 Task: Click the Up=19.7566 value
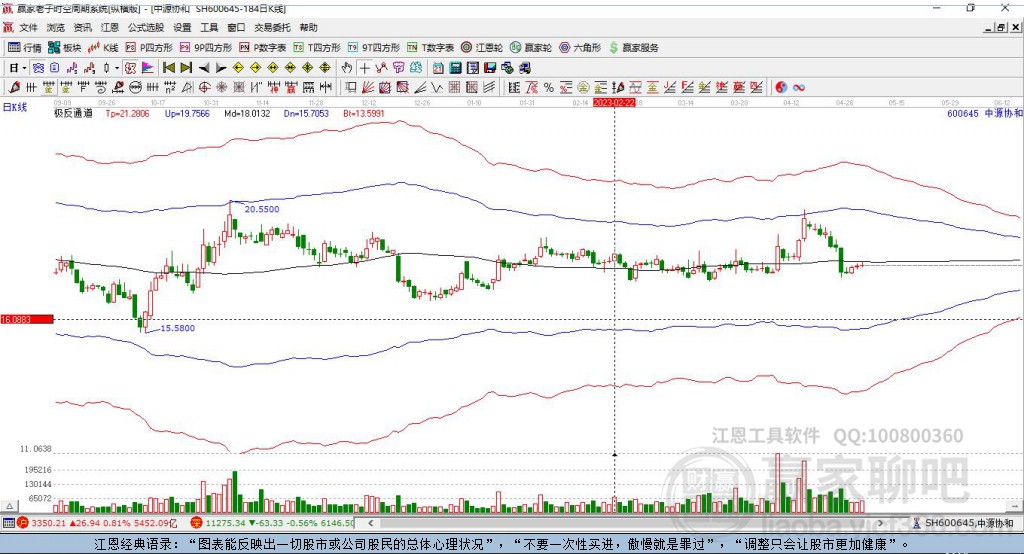[x=187, y=113]
